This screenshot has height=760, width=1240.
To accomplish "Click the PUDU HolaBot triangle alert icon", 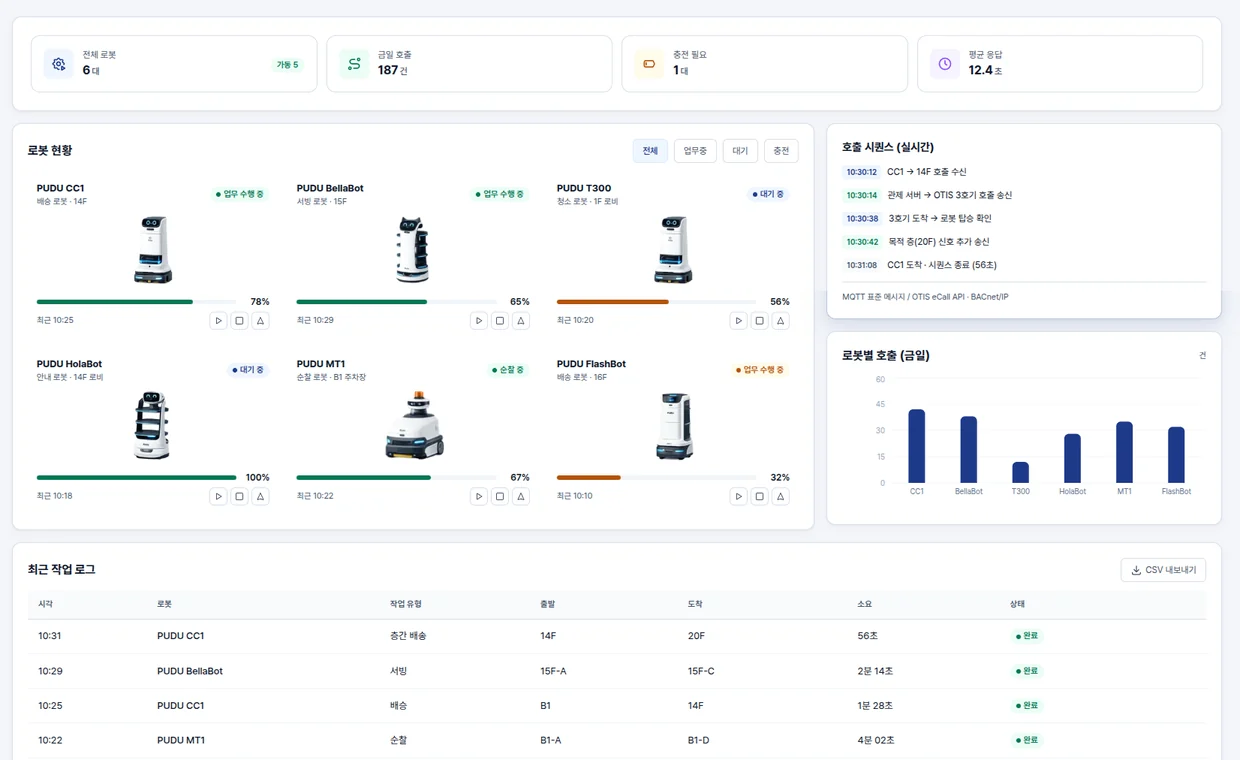I will pyautogui.click(x=260, y=496).
